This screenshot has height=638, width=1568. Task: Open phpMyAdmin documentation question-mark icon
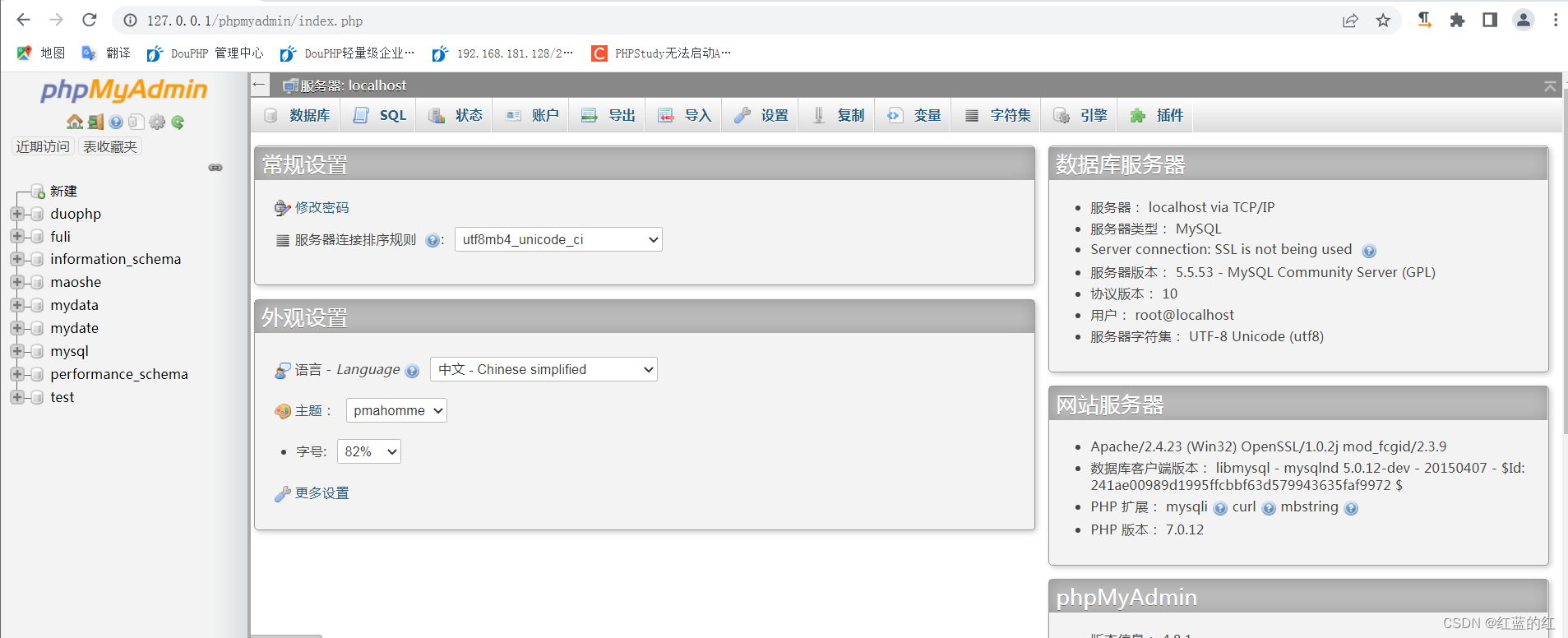(116, 122)
